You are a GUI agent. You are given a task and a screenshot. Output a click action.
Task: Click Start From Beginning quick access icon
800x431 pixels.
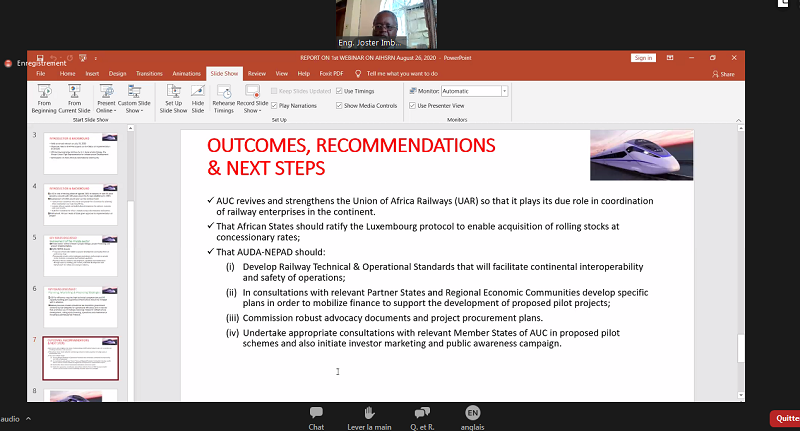click(x=83, y=58)
